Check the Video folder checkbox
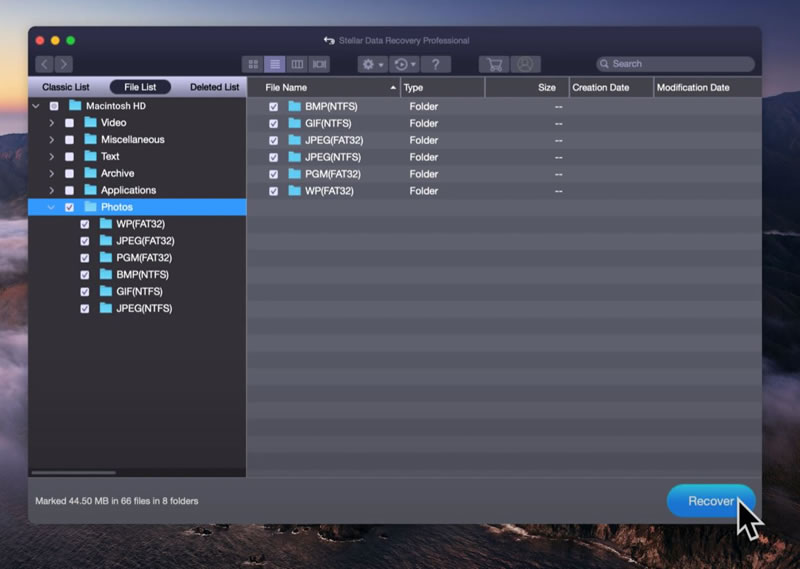The image size is (800, 569). [x=69, y=123]
